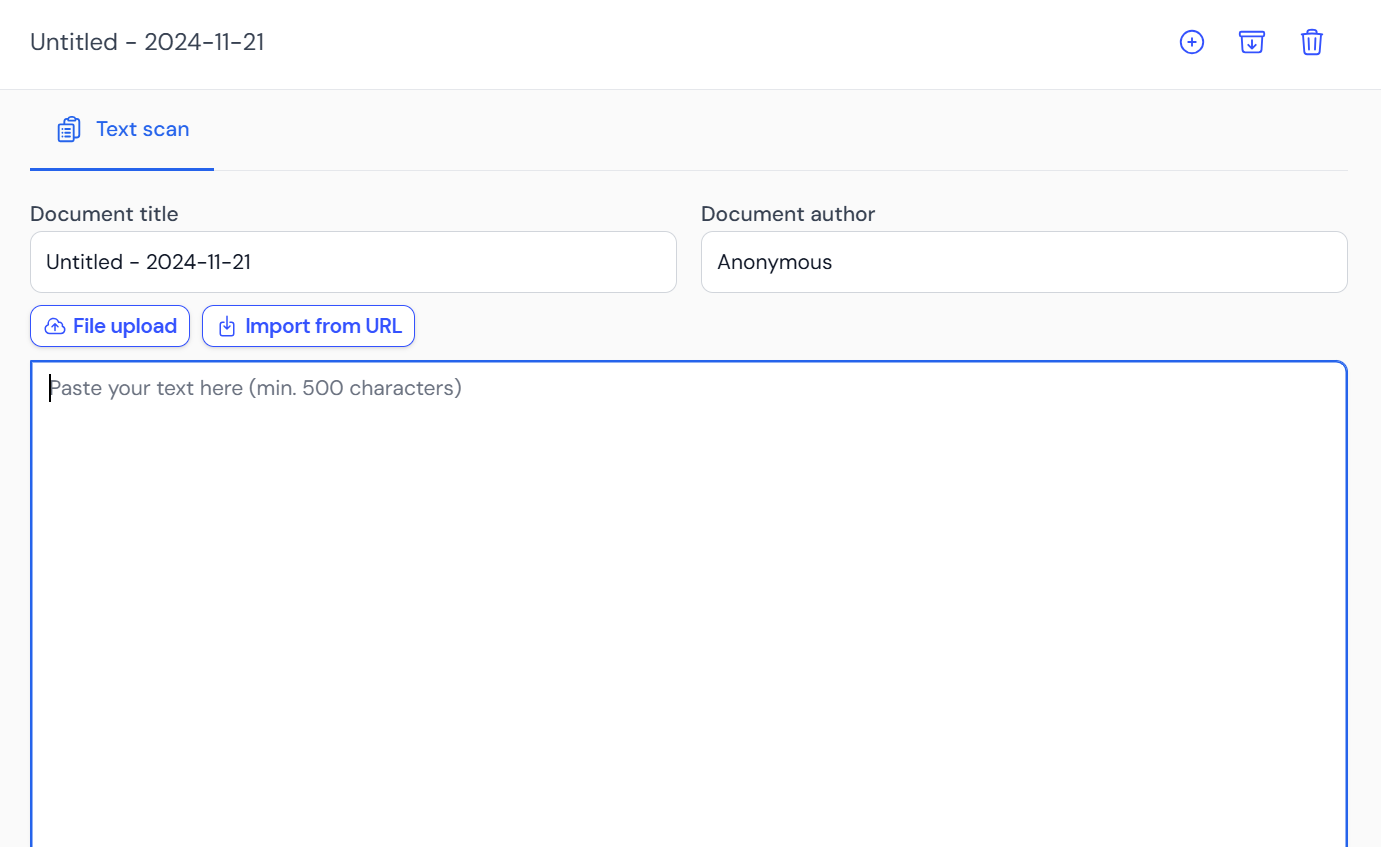Click the trash can delete icon

click(1311, 42)
